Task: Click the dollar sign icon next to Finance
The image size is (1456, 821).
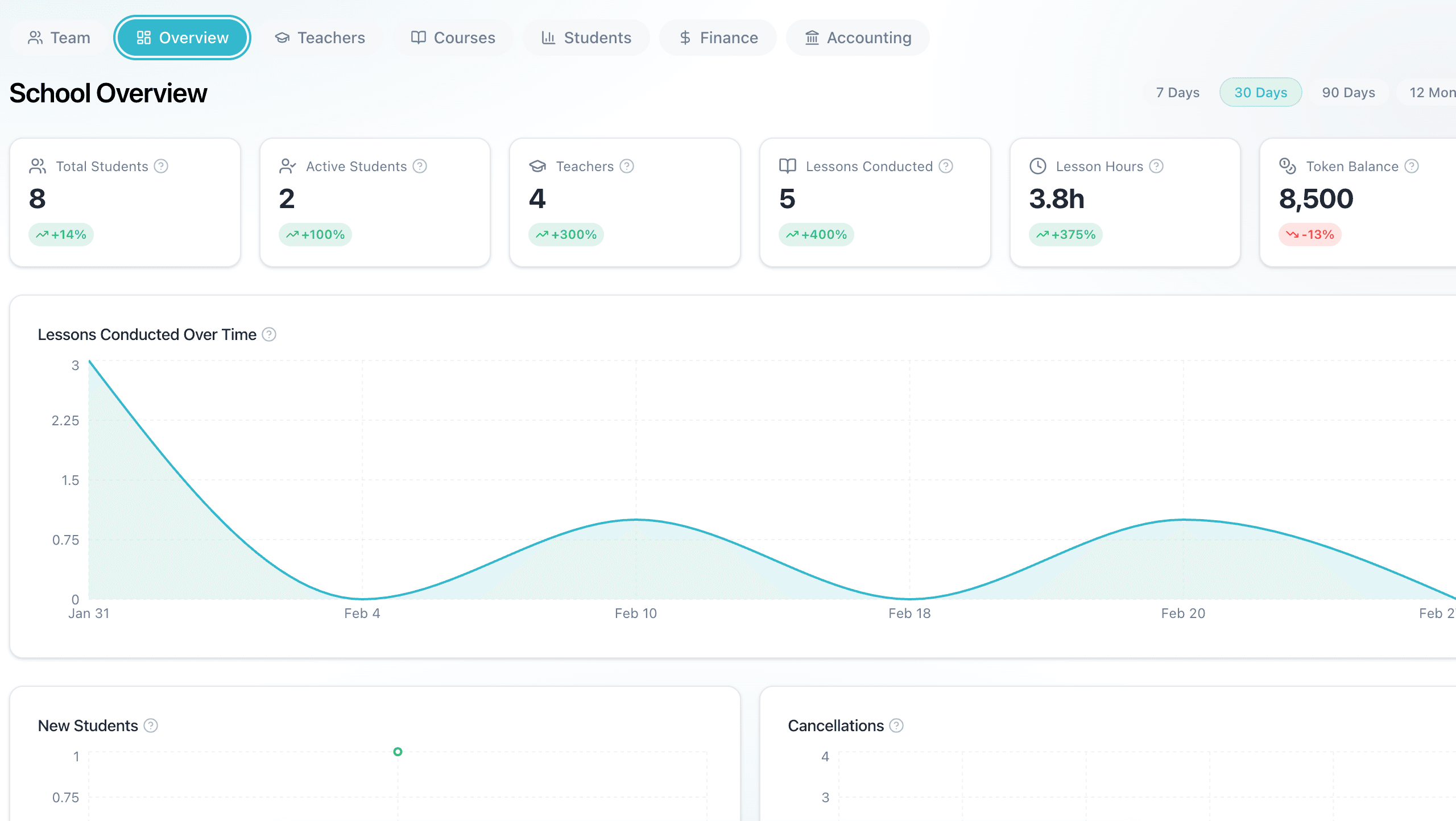Action: click(684, 38)
